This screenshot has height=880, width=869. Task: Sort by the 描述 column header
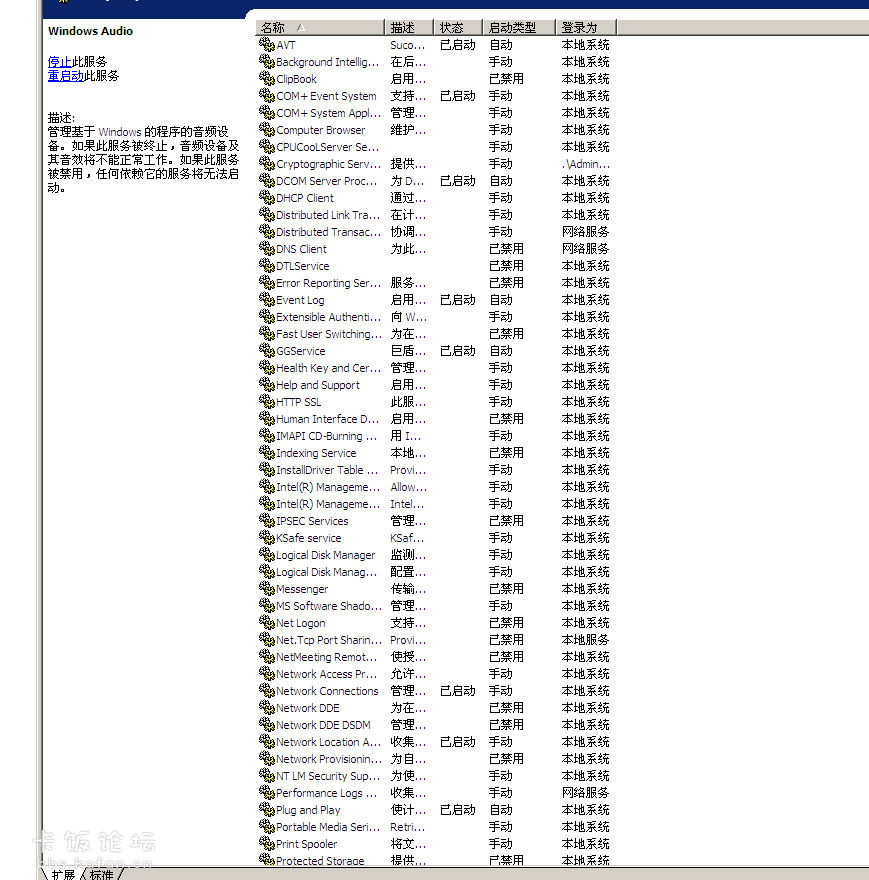(409, 28)
